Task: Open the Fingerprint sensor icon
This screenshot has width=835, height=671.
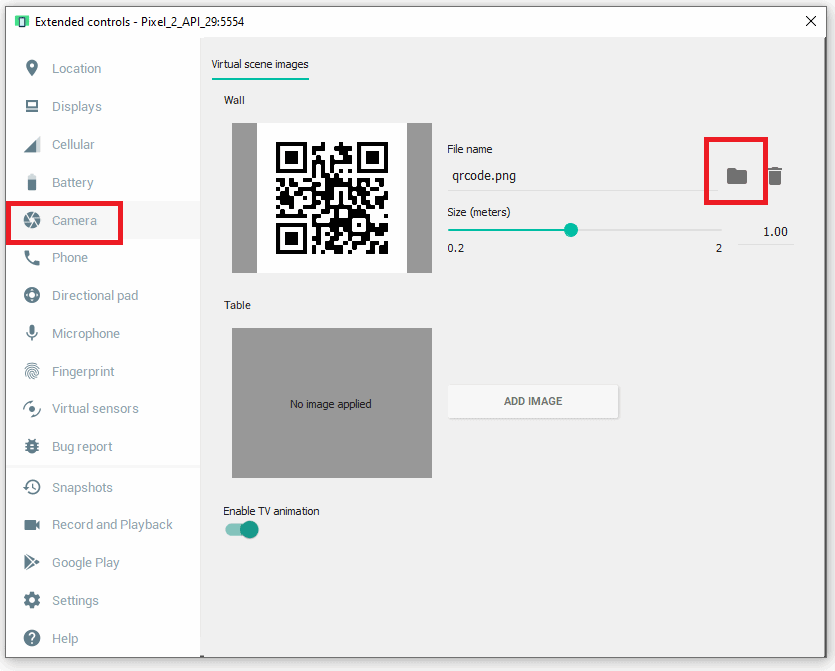Action: tap(32, 372)
